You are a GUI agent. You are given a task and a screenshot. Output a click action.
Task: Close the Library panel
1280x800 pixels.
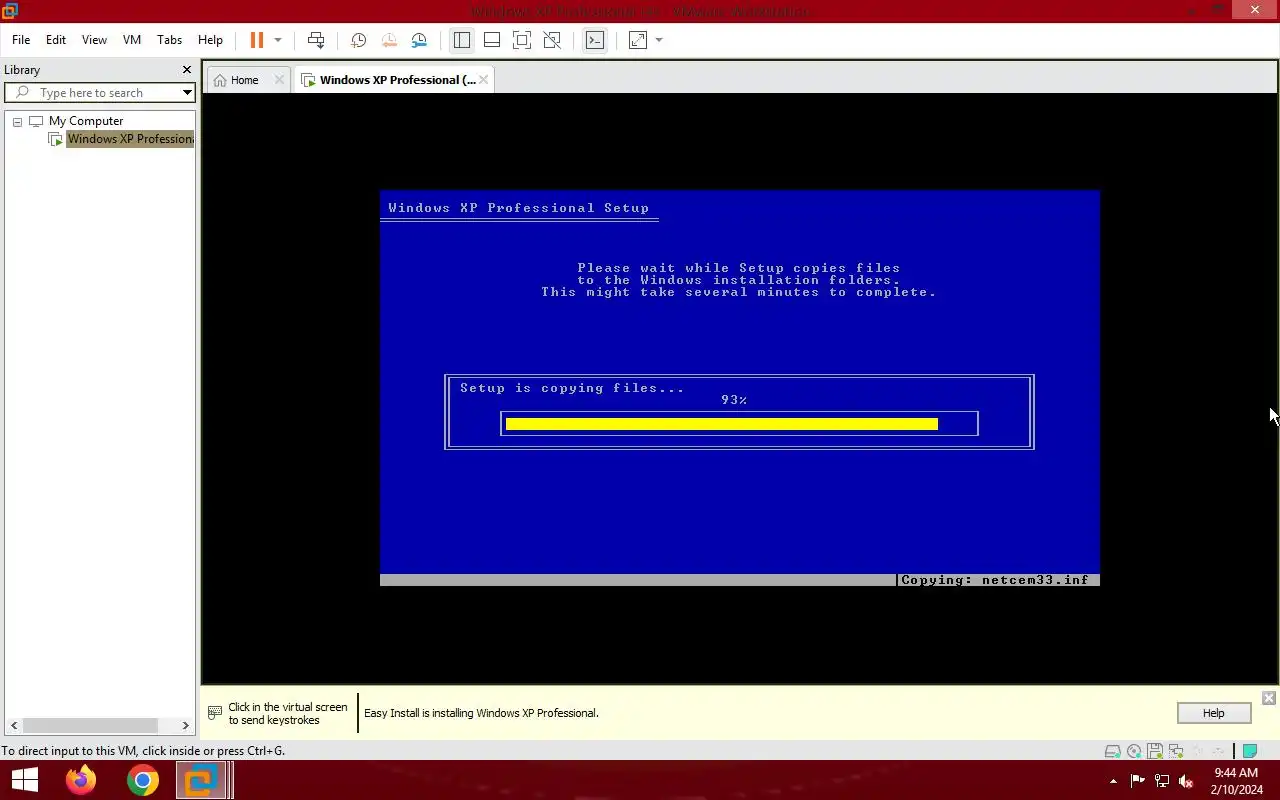[x=186, y=70]
